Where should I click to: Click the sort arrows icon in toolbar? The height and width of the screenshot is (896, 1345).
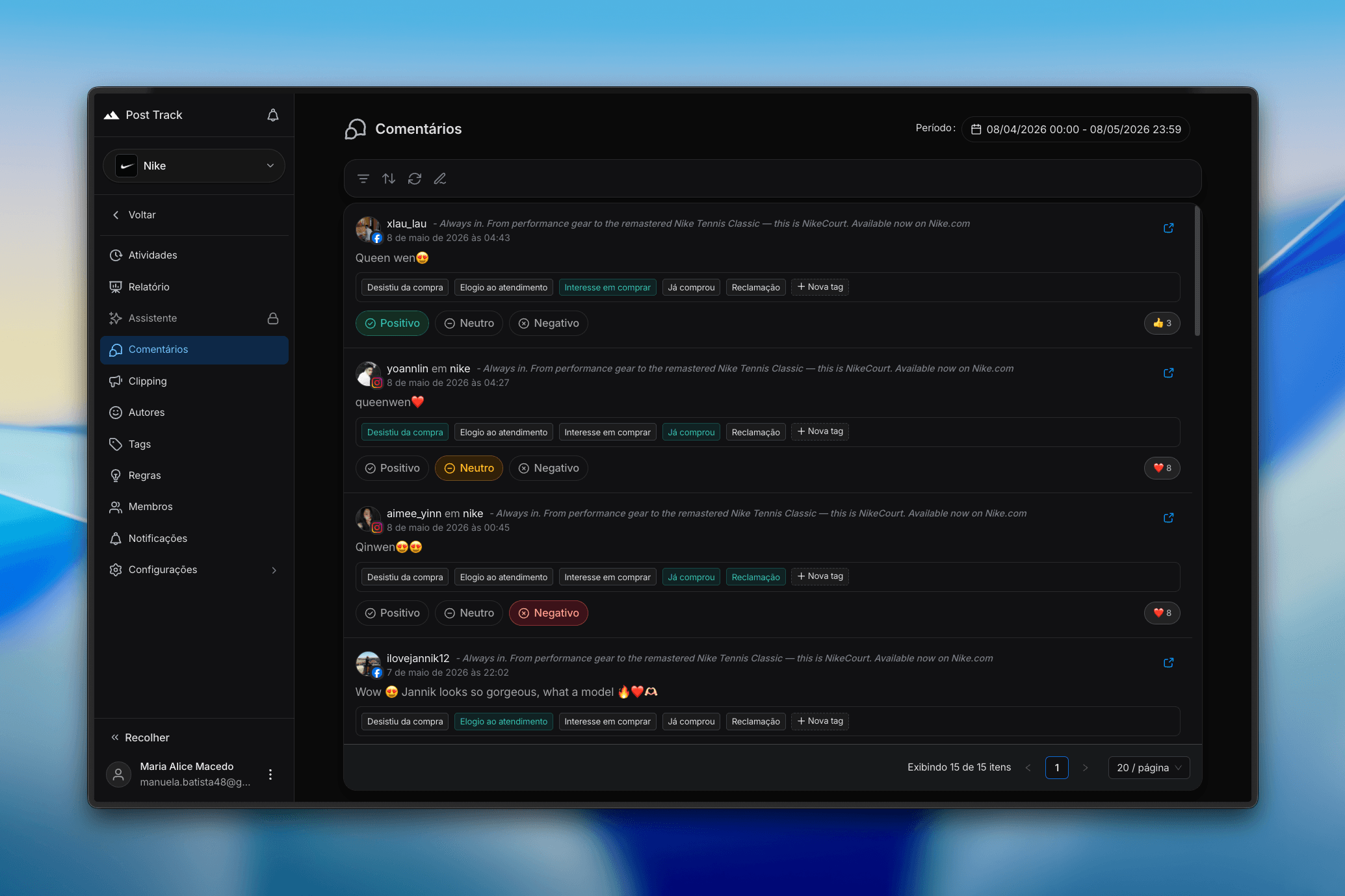[x=389, y=179]
